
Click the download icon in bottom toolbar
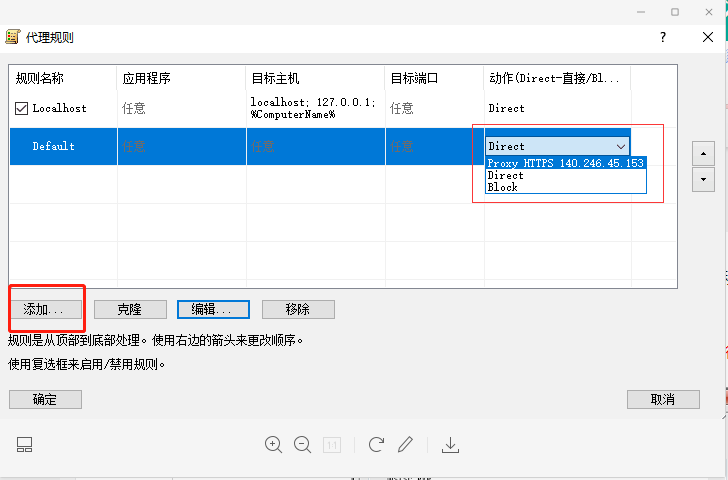tap(450, 444)
